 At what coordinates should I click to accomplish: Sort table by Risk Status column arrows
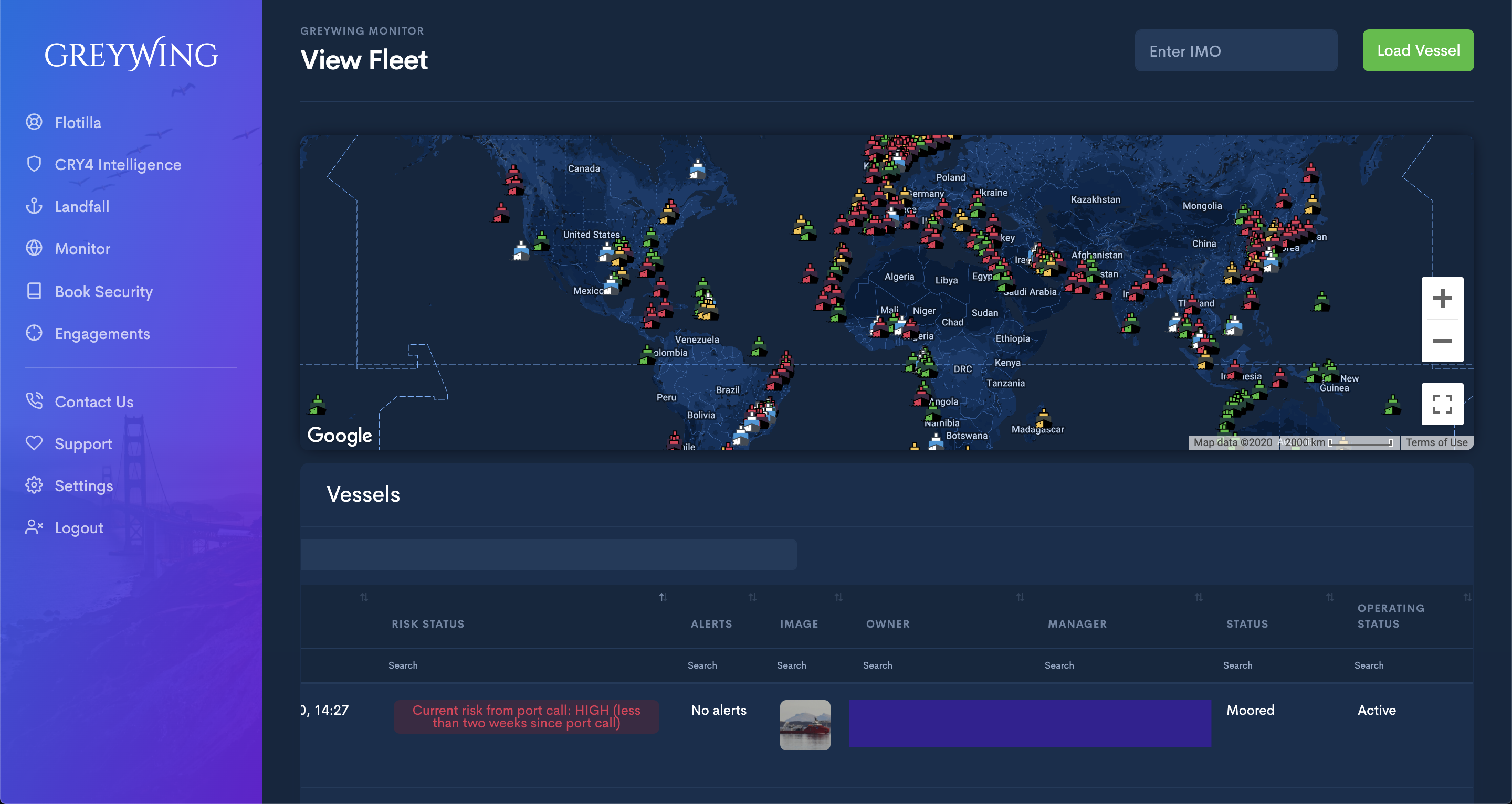(x=663, y=597)
